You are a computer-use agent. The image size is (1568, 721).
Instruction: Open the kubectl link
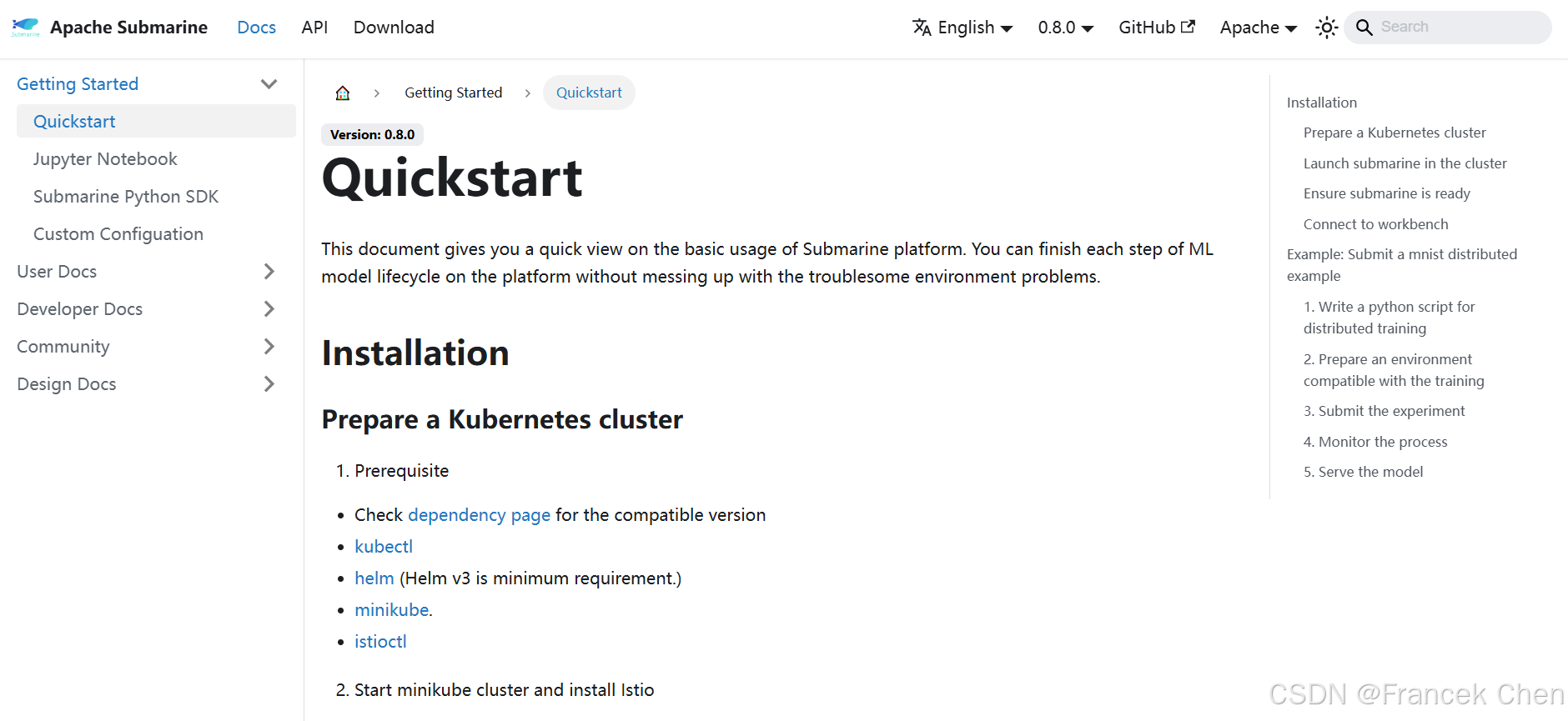point(384,547)
